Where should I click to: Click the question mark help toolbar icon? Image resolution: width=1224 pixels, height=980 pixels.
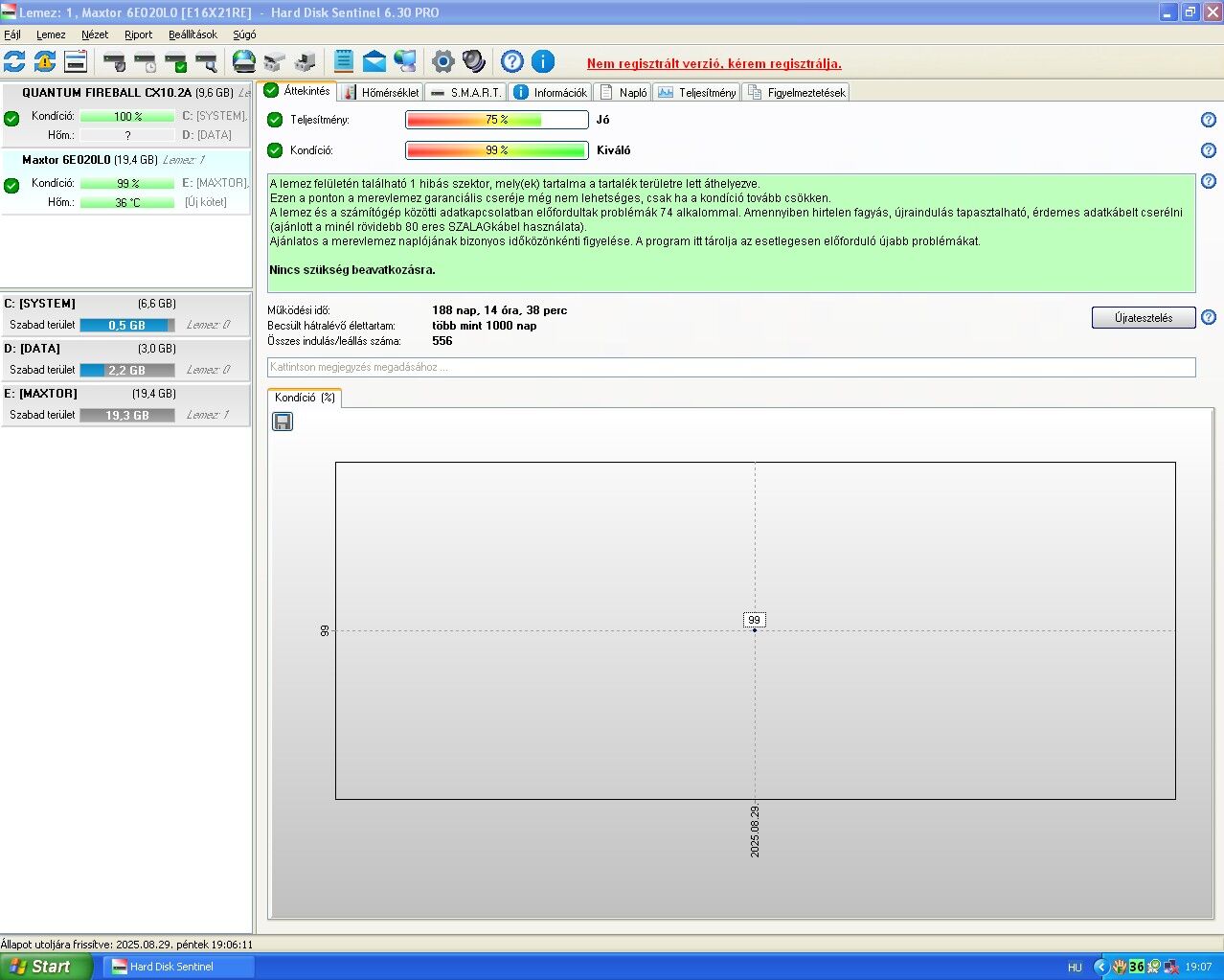[512, 61]
